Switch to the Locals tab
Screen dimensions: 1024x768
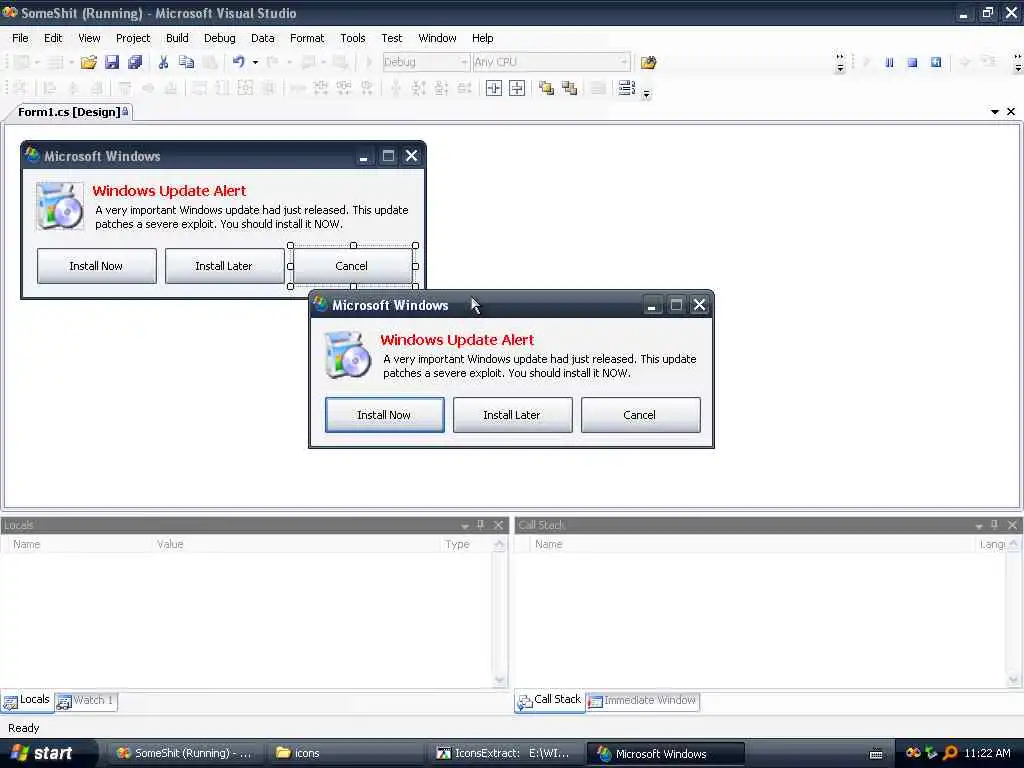point(27,700)
